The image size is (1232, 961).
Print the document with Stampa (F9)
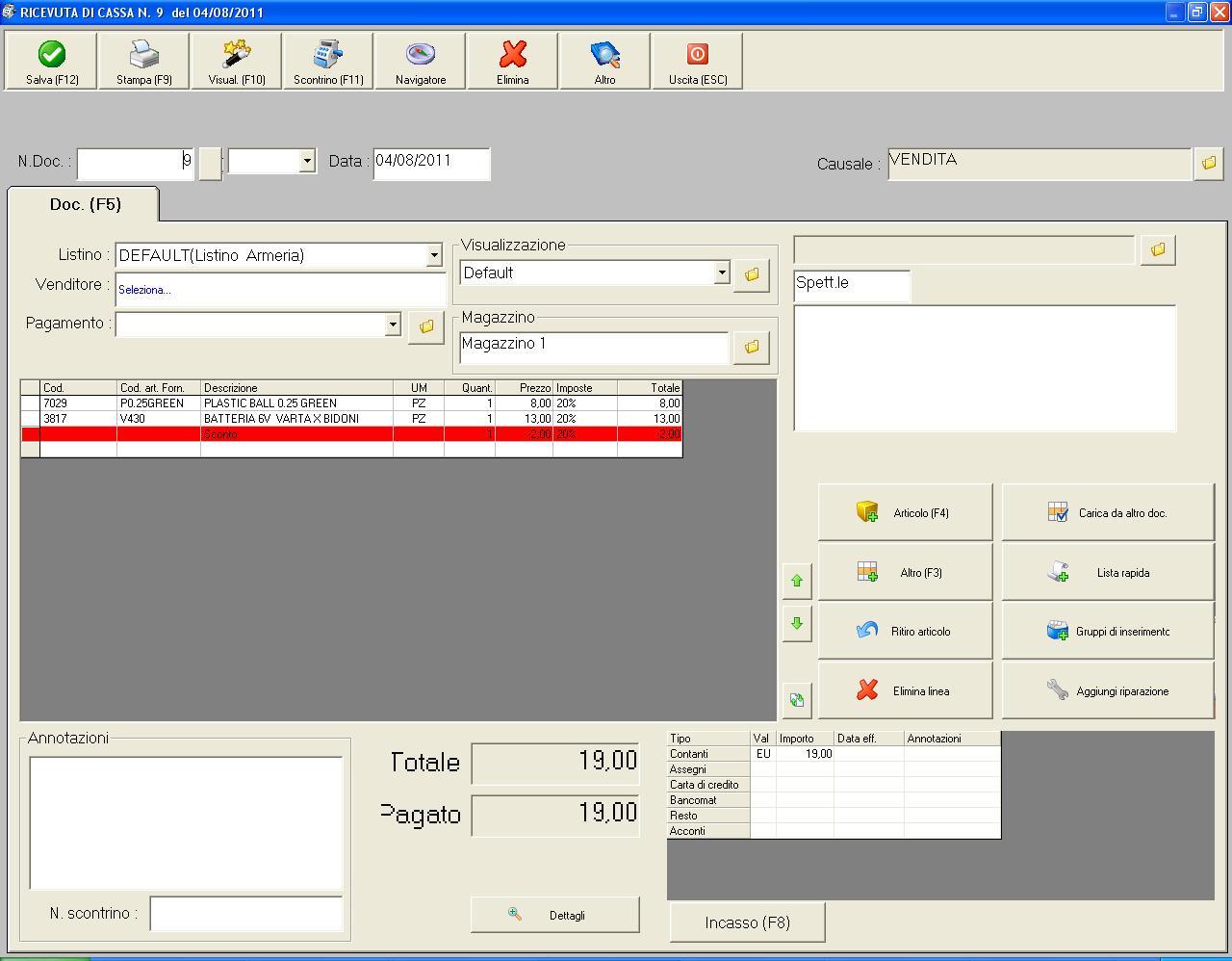click(144, 62)
